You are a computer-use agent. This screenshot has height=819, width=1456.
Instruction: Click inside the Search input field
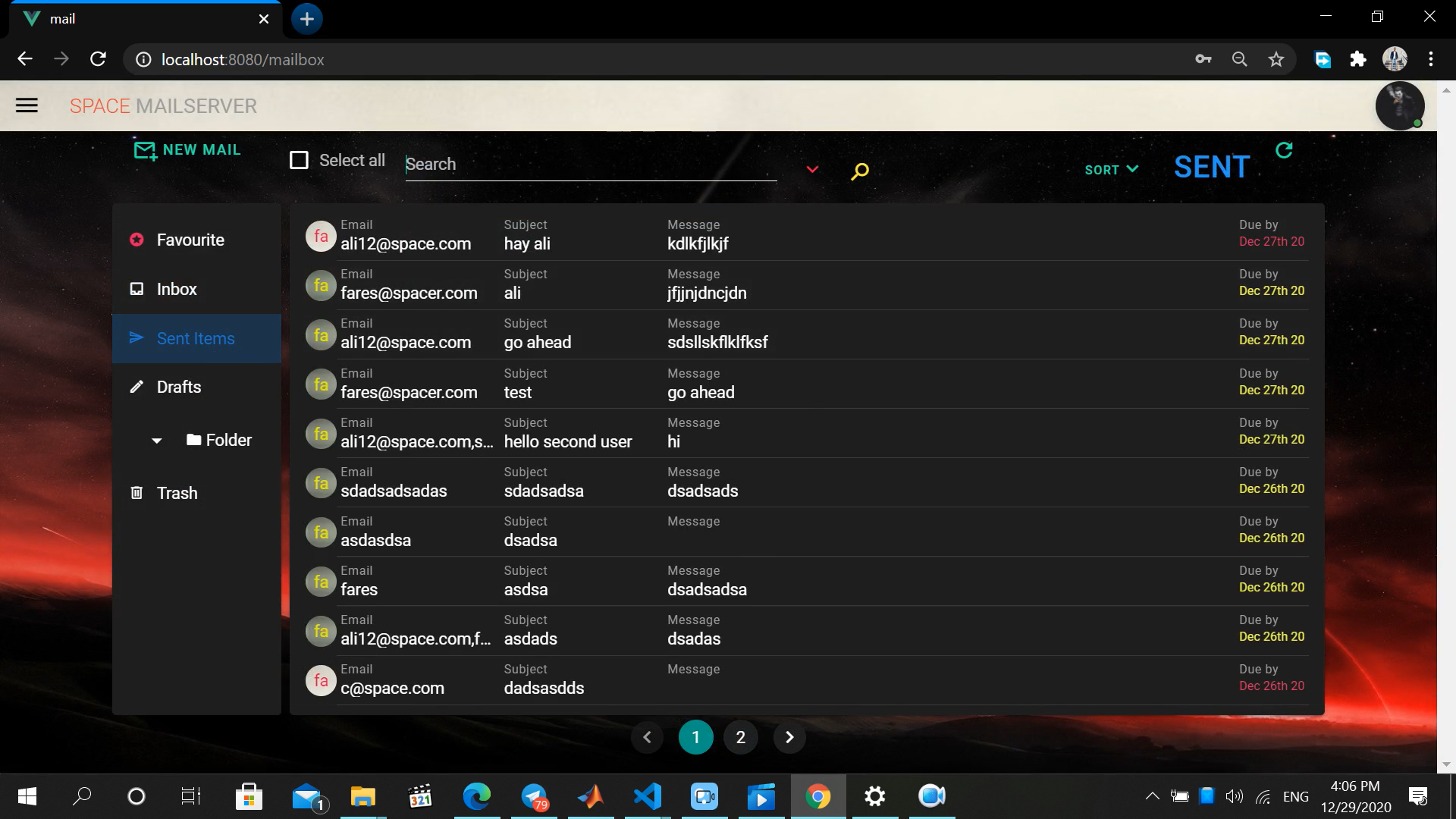click(x=591, y=164)
